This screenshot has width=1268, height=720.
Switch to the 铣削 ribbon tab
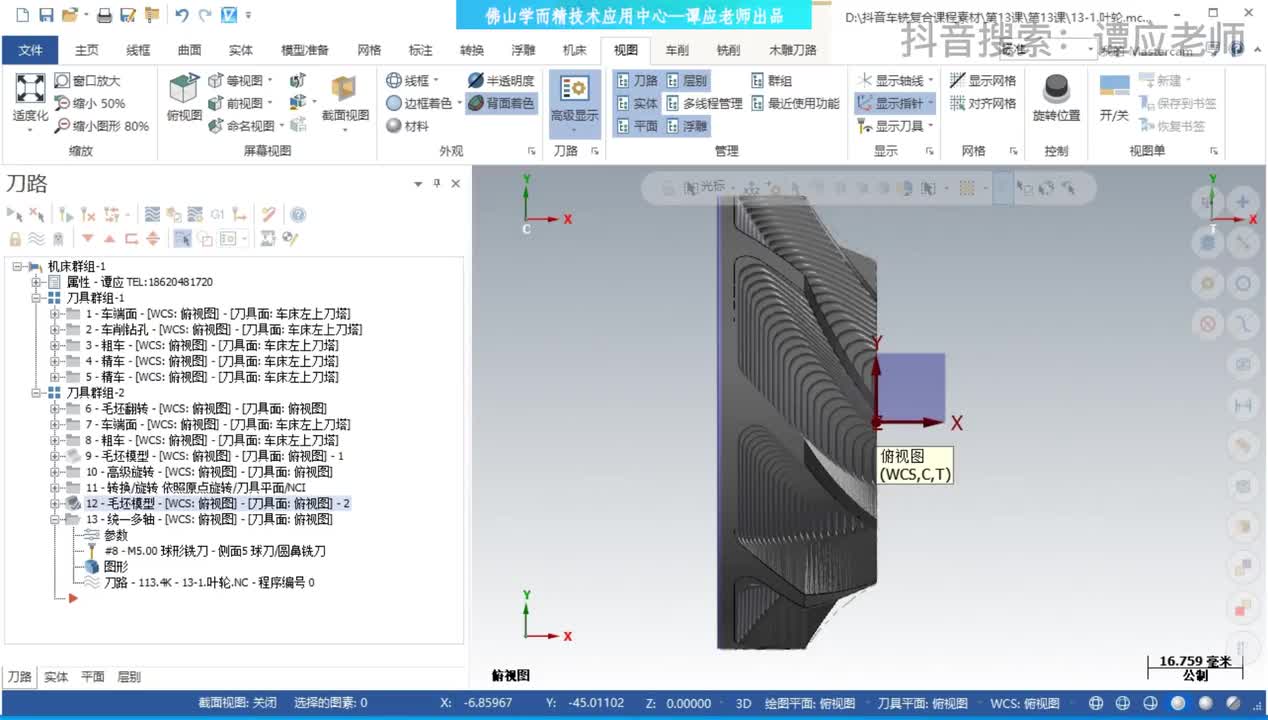(729, 50)
